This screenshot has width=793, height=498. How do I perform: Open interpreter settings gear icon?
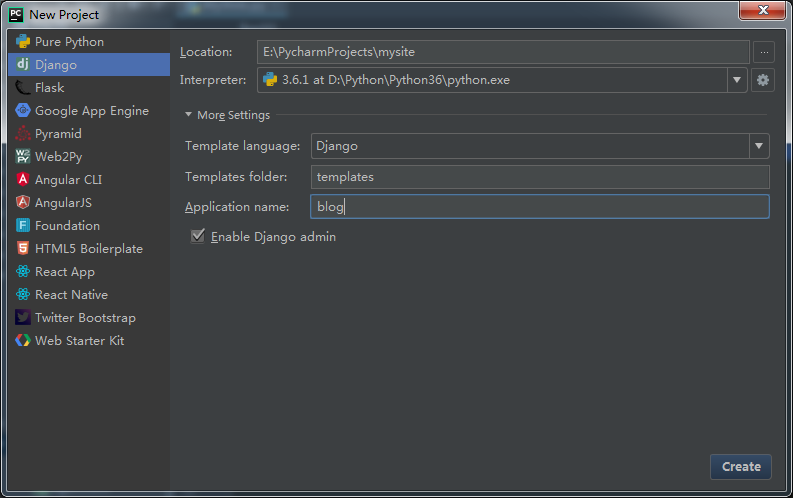click(763, 80)
